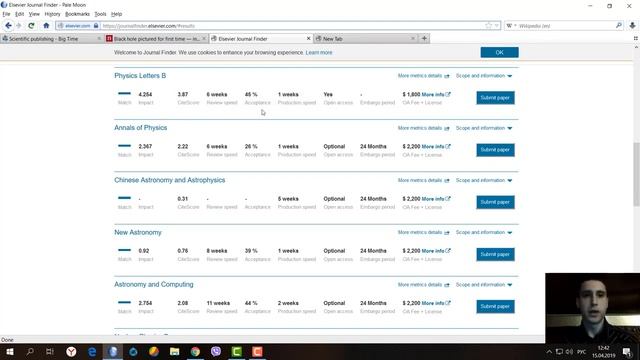Open the Help menu
640x360 pixels.
point(116,14)
